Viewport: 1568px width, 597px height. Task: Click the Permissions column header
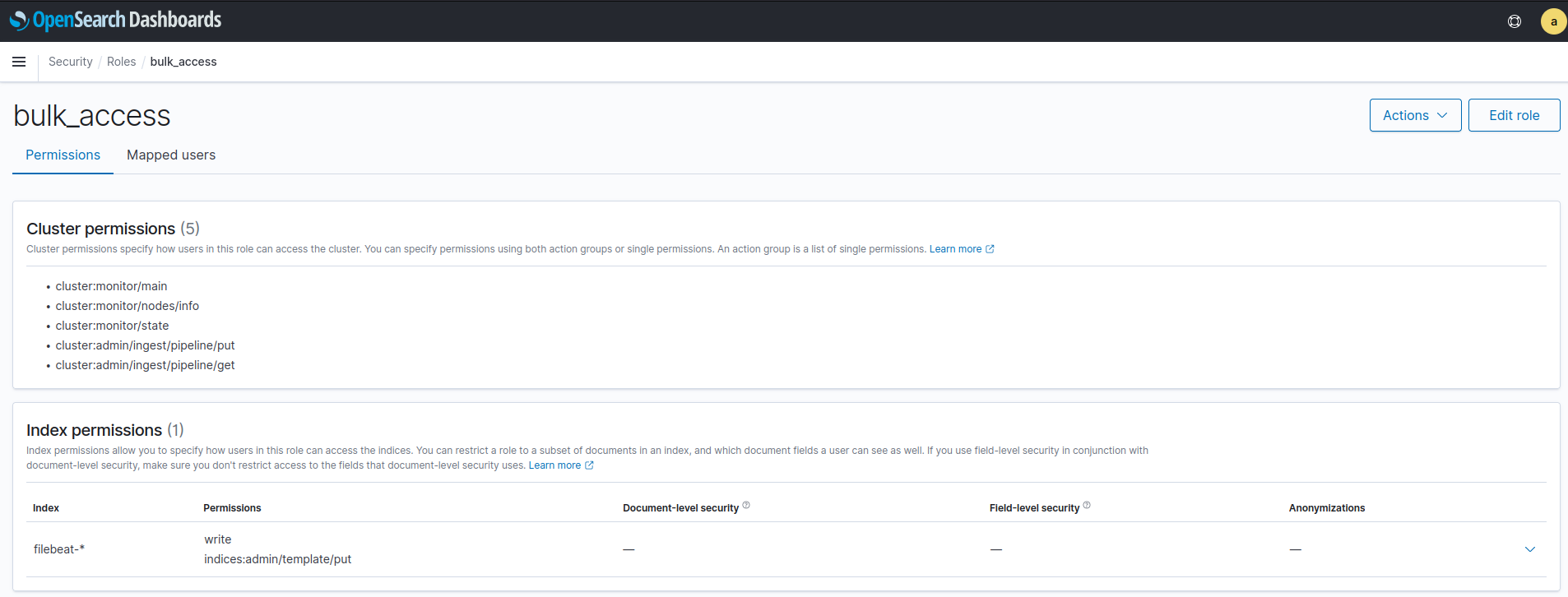[232, 508]
